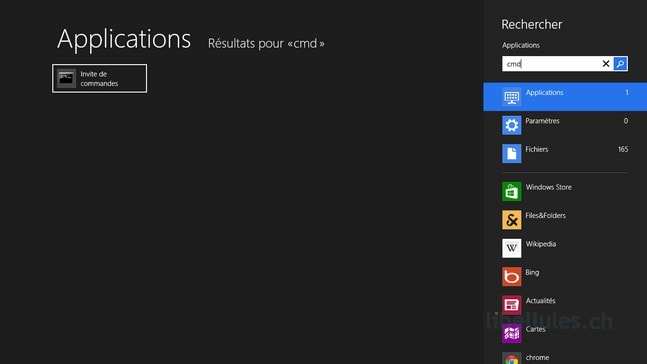Open the Invite de commandes result tile
This screenshot has height=364, width=647.
pyautogui.click(x=99, y=78)
